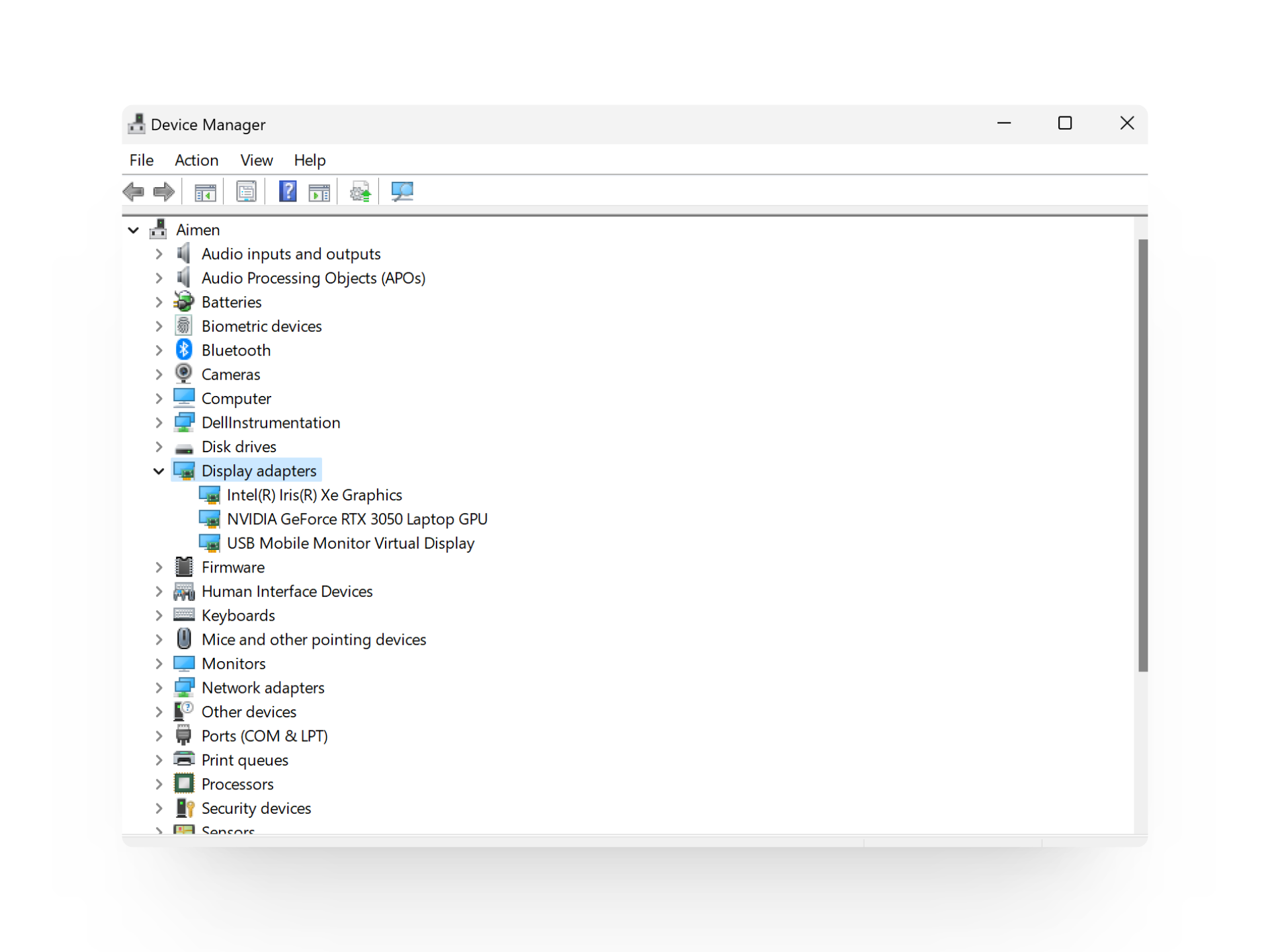Select the computer root node Aimen

click(198, 229)
